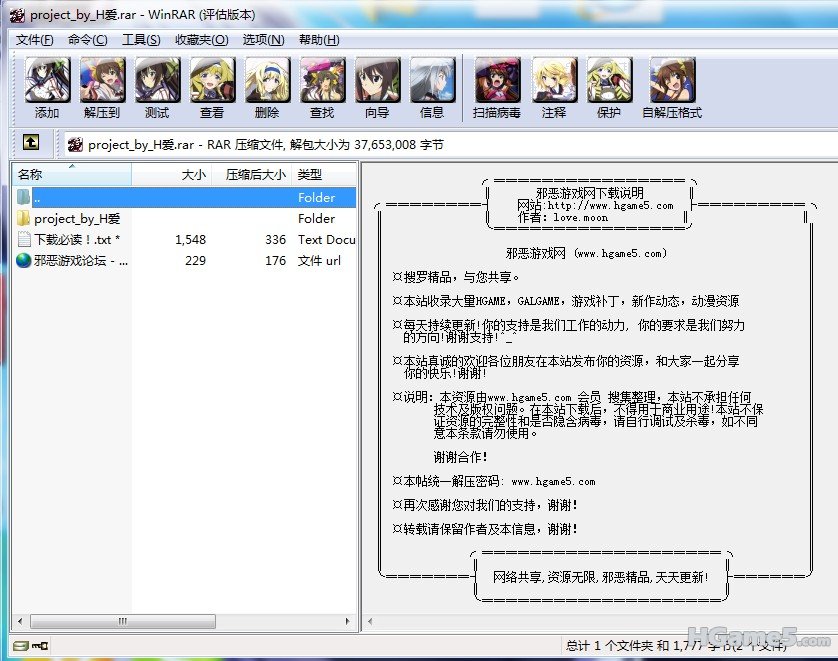838x661 pixels.
Task: Click the packed size value 176
Action: click(x=275, y=260)
